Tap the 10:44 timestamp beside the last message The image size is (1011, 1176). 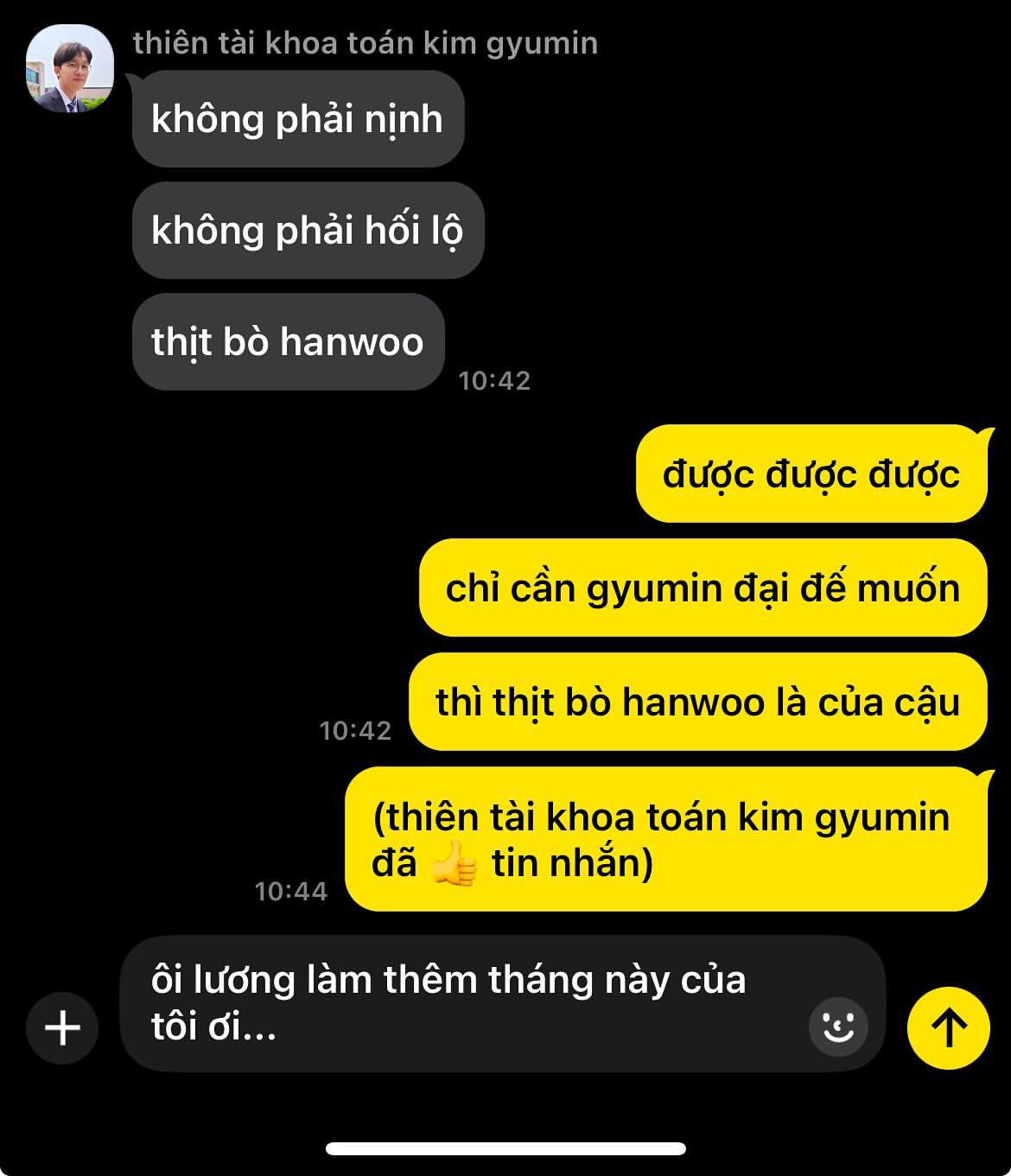(291, 891)
